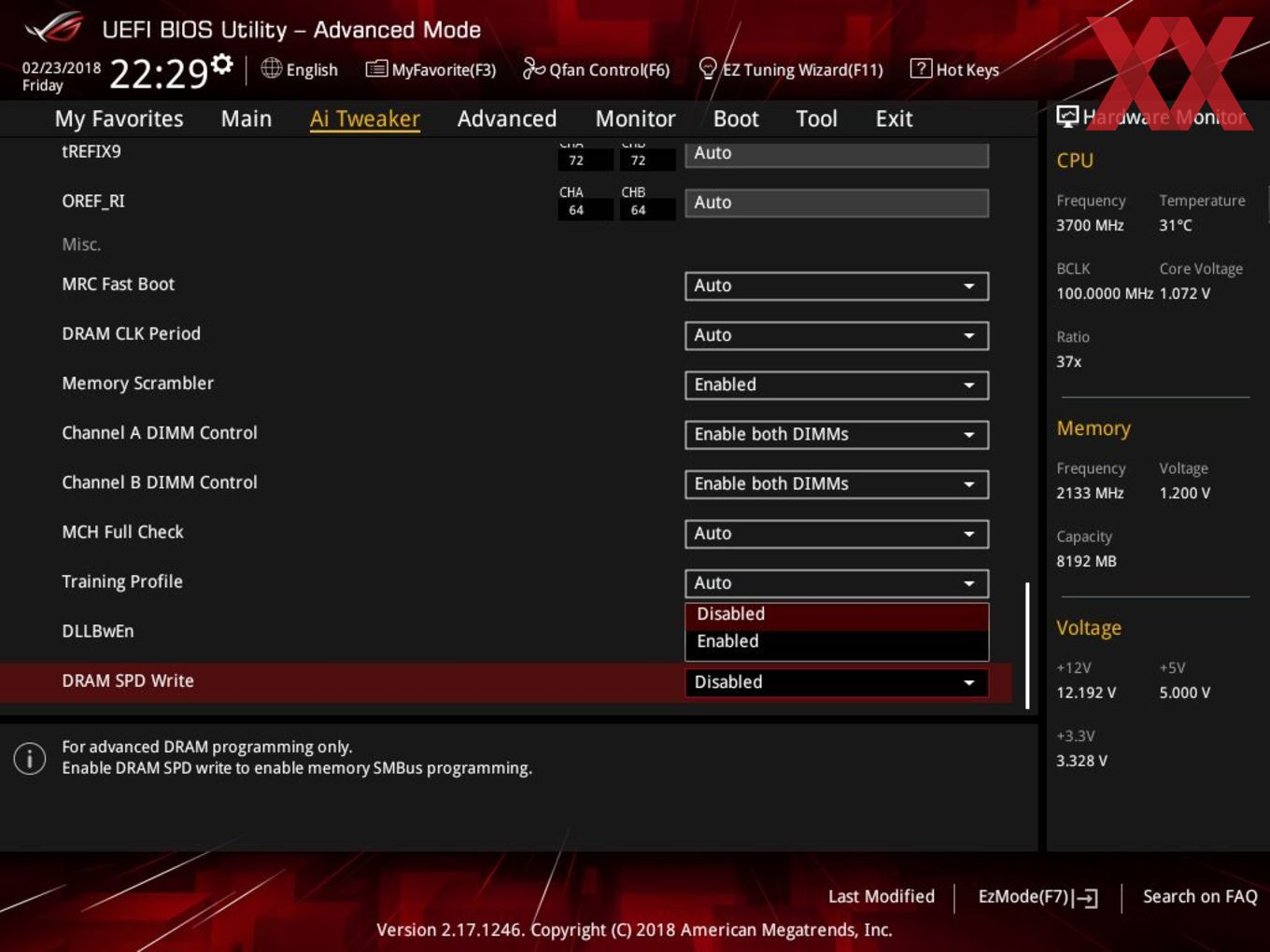The width and height of the screenshot is (1270, 952).
Task: Click the CPU temperature value 31°C
Action: [x=1176, y=225]
